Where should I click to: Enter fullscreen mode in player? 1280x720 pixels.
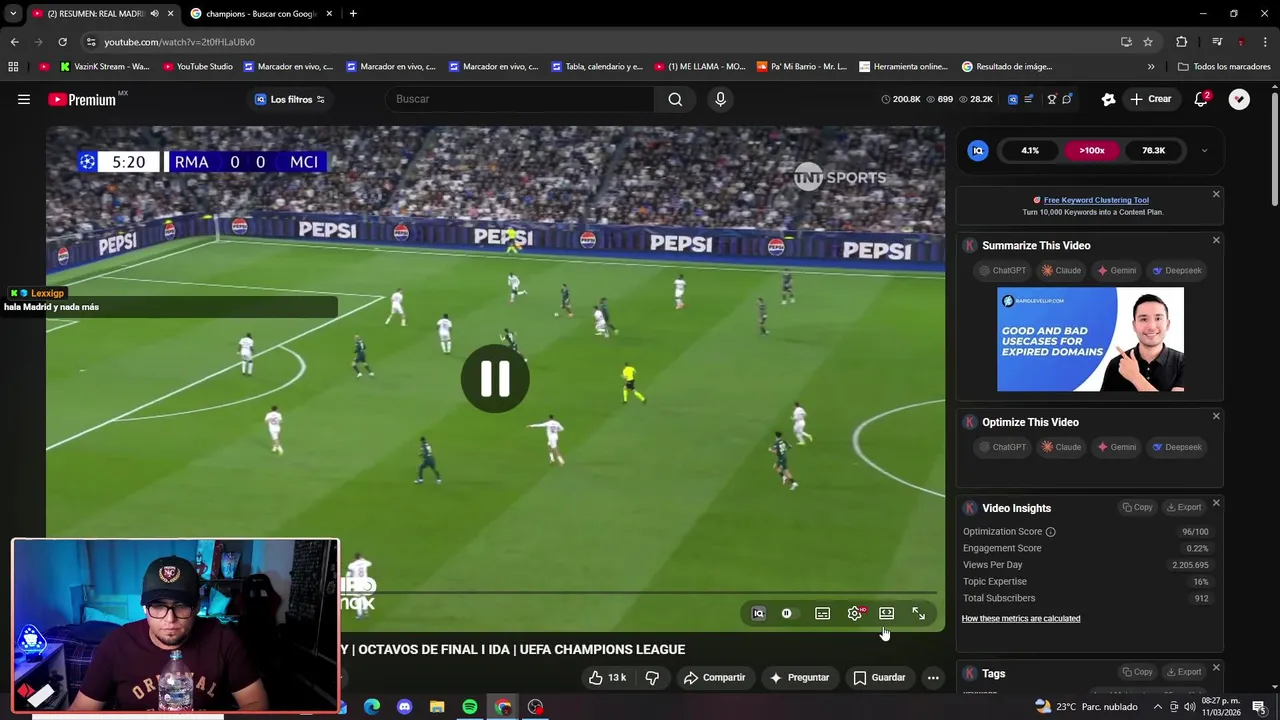click(918, 614)
